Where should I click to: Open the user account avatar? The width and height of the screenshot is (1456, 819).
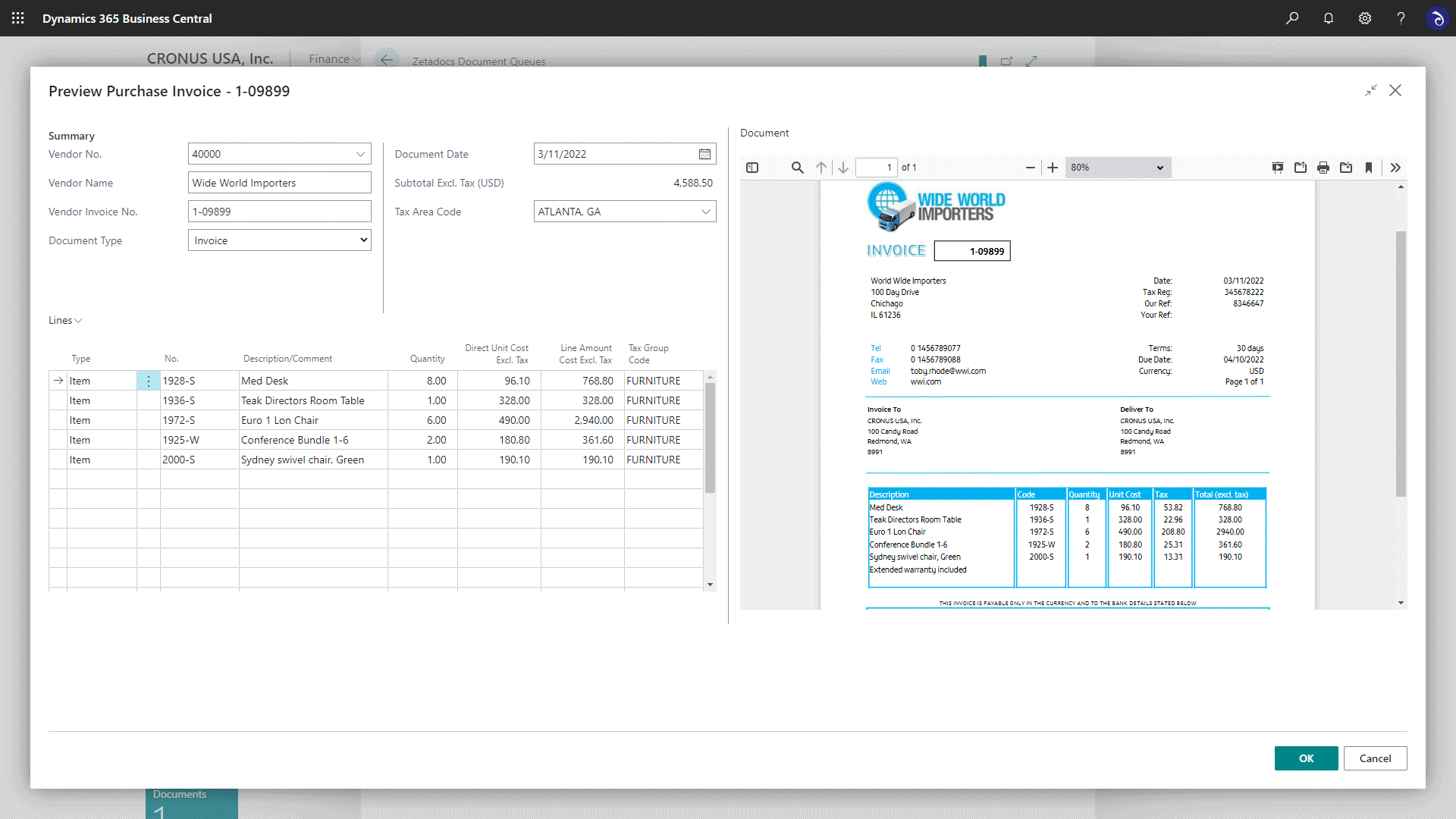pyautogui.click(x=1437, y=18)
